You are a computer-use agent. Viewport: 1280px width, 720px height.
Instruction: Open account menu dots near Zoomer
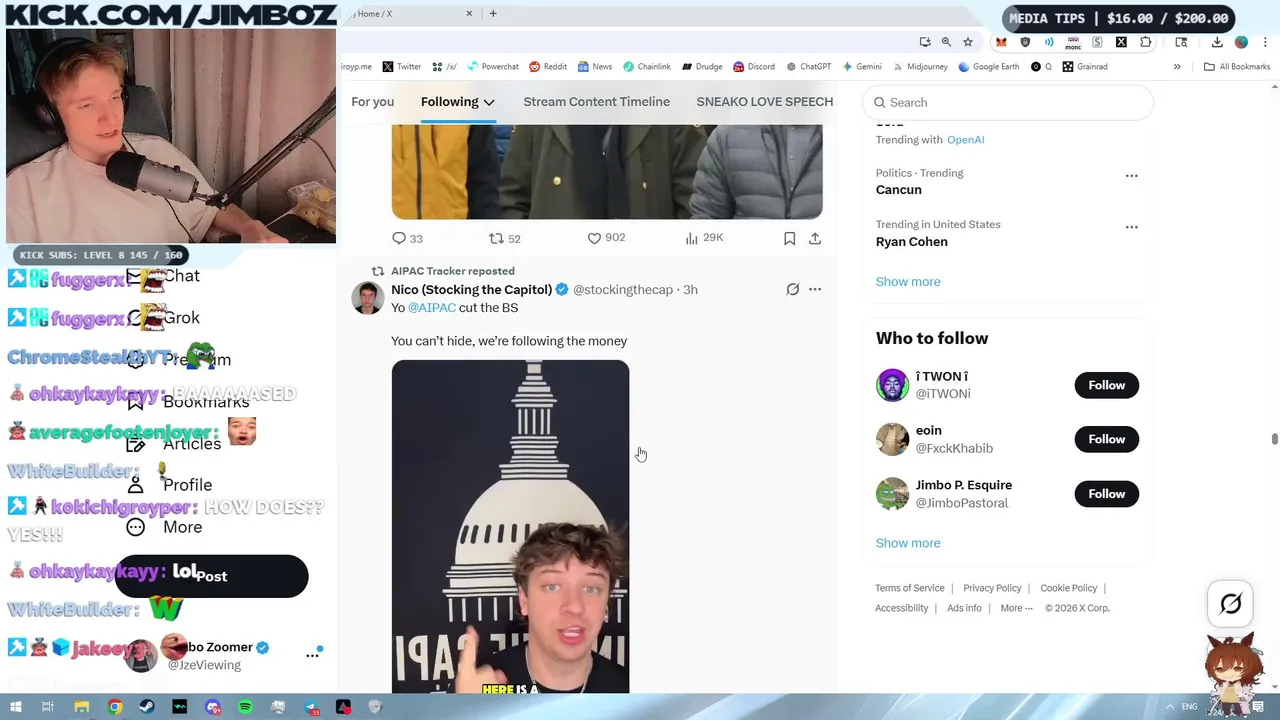[312, 655]
